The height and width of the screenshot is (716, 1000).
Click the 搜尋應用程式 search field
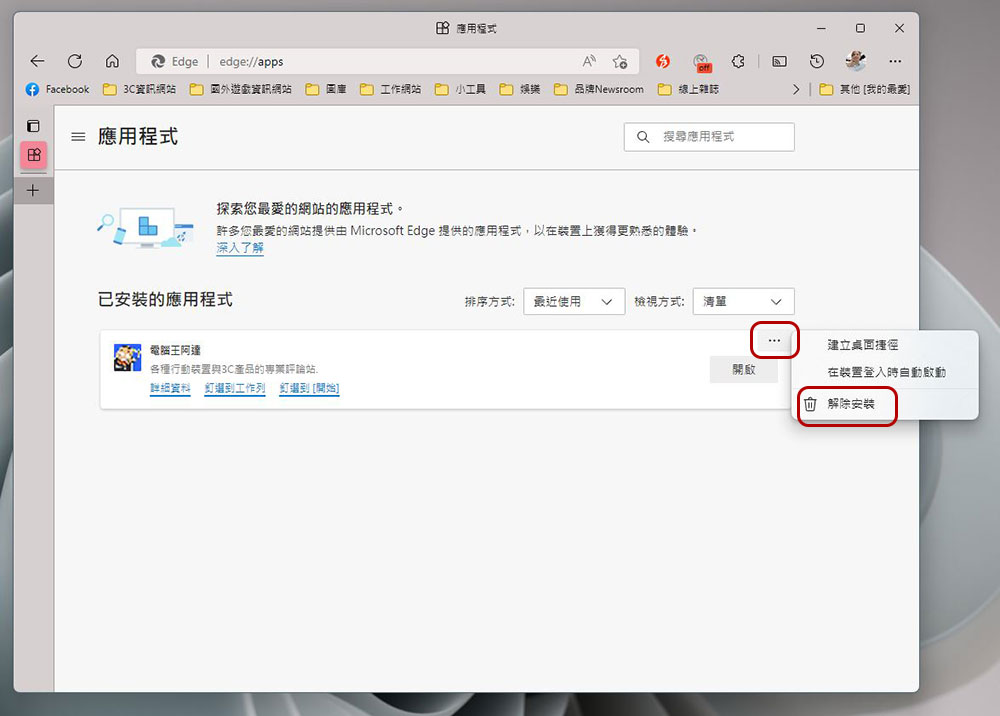point(720,137)
